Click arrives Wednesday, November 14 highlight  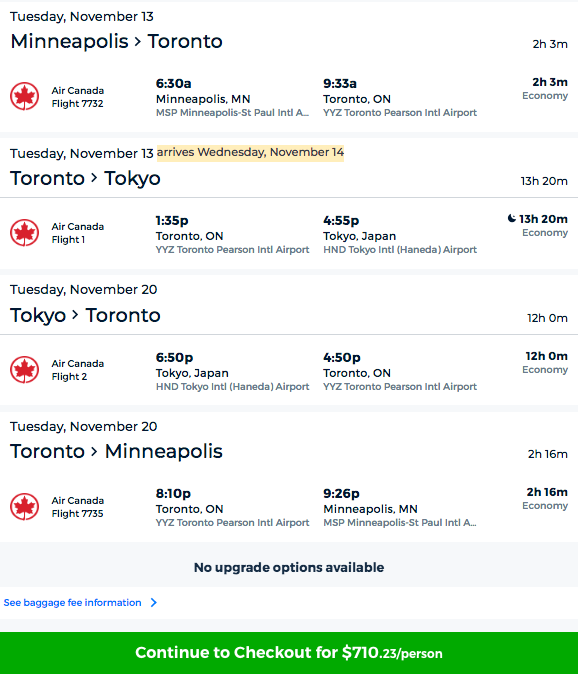(x=250, y=153)
